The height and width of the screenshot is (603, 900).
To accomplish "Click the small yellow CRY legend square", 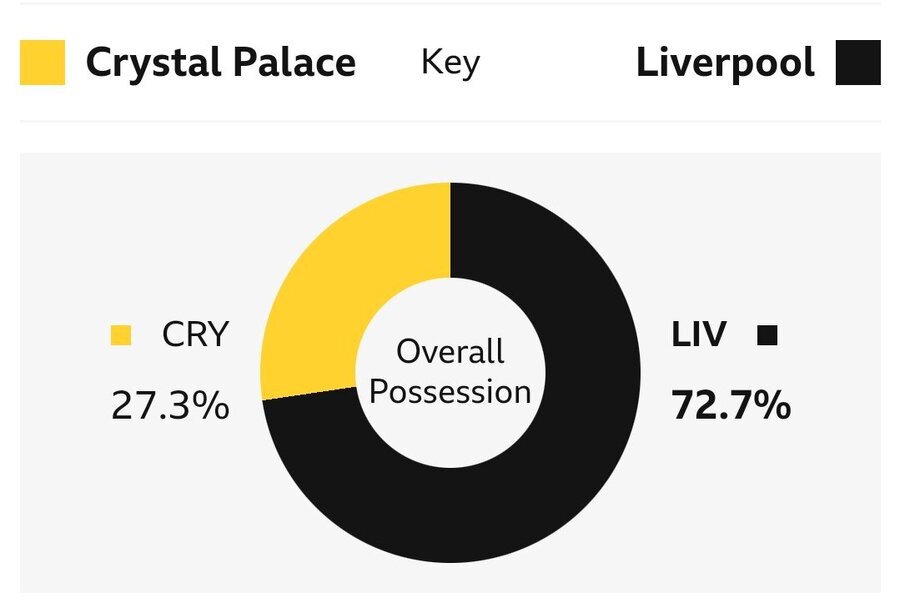I will [x=121, y=335].
